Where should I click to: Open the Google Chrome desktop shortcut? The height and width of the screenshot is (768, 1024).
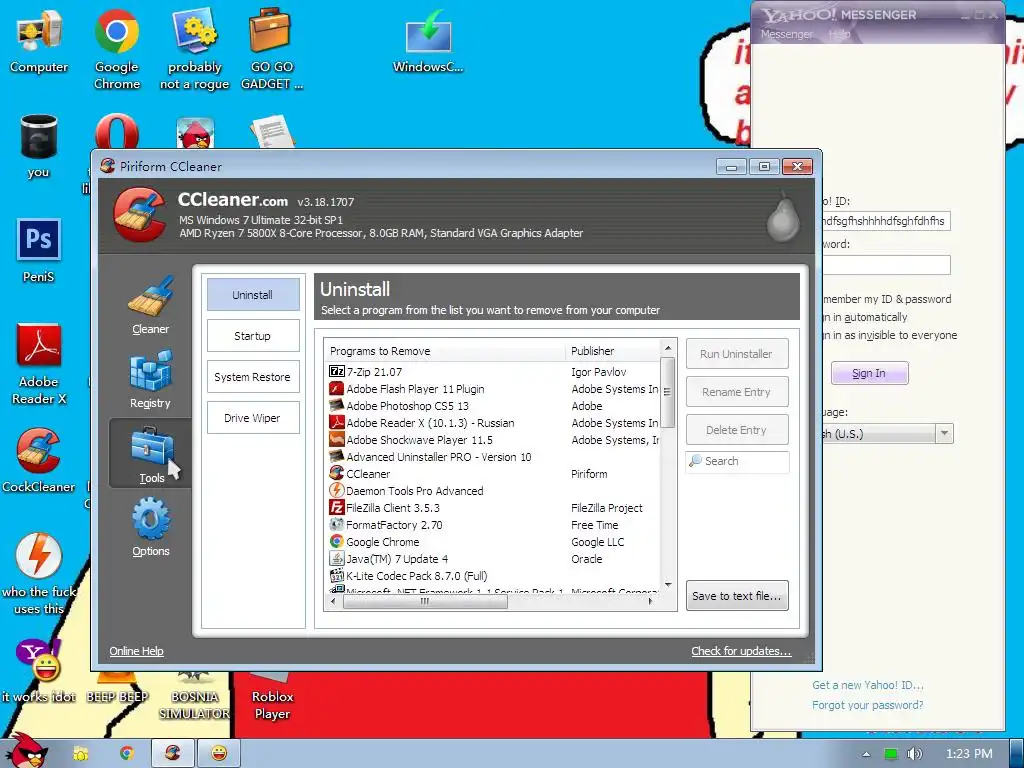click(117, 50)
